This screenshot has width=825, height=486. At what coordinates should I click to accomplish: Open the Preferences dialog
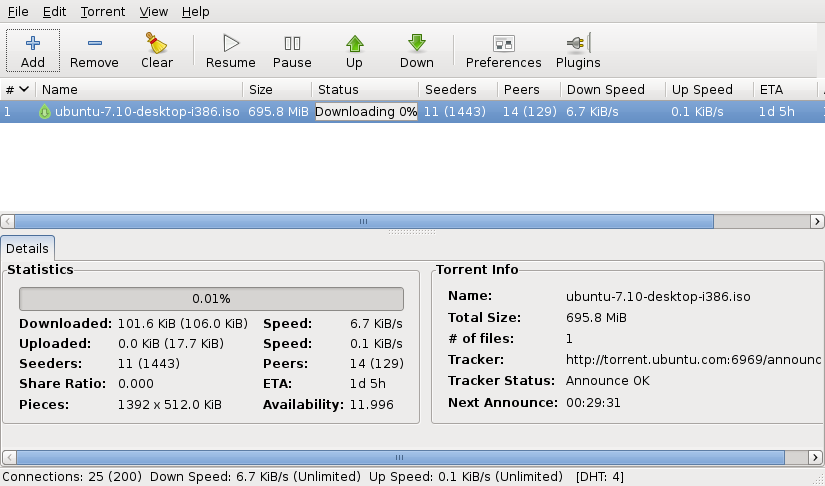click(x=503, y=43)
